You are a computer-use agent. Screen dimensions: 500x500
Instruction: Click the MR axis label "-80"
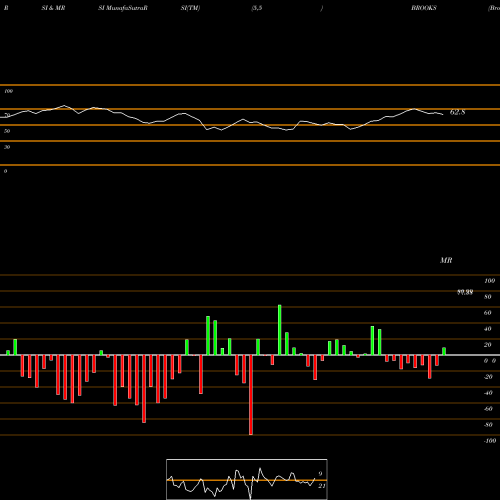[488, 425]
